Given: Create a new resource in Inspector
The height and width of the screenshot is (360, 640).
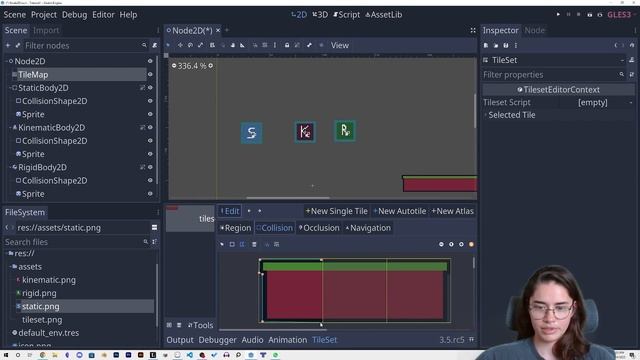Looking at the screenshot, I should (486, 45).
